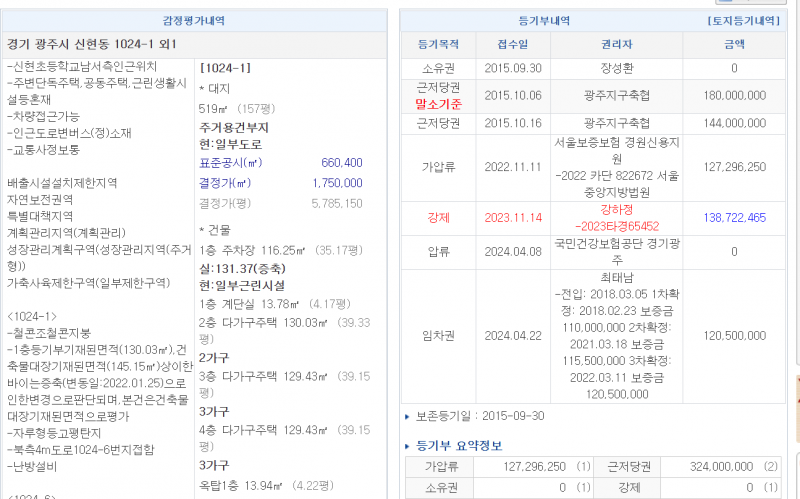Click the 임차권 row amount 120,500,000

[x=734, y=336]
